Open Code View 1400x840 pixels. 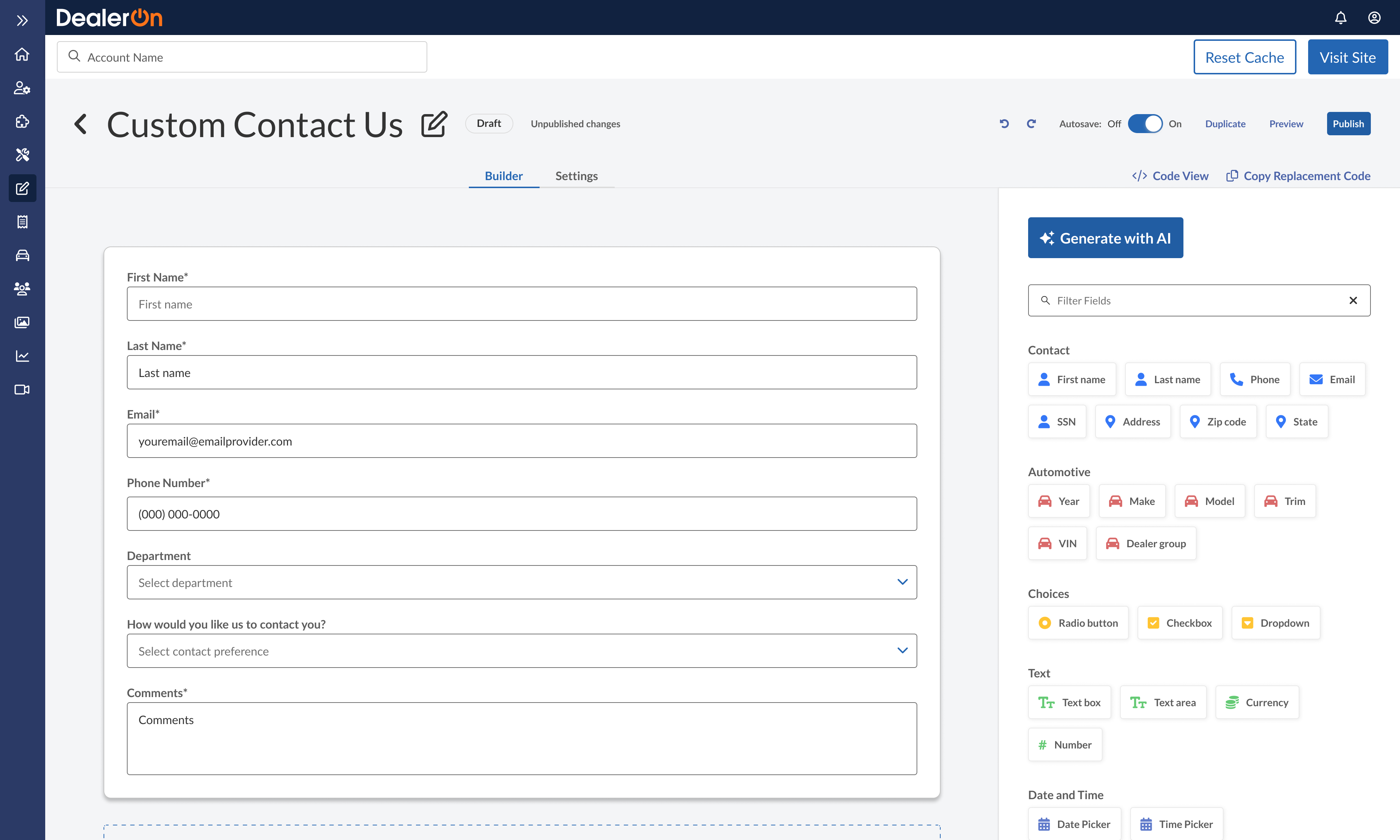[1170, 176]
